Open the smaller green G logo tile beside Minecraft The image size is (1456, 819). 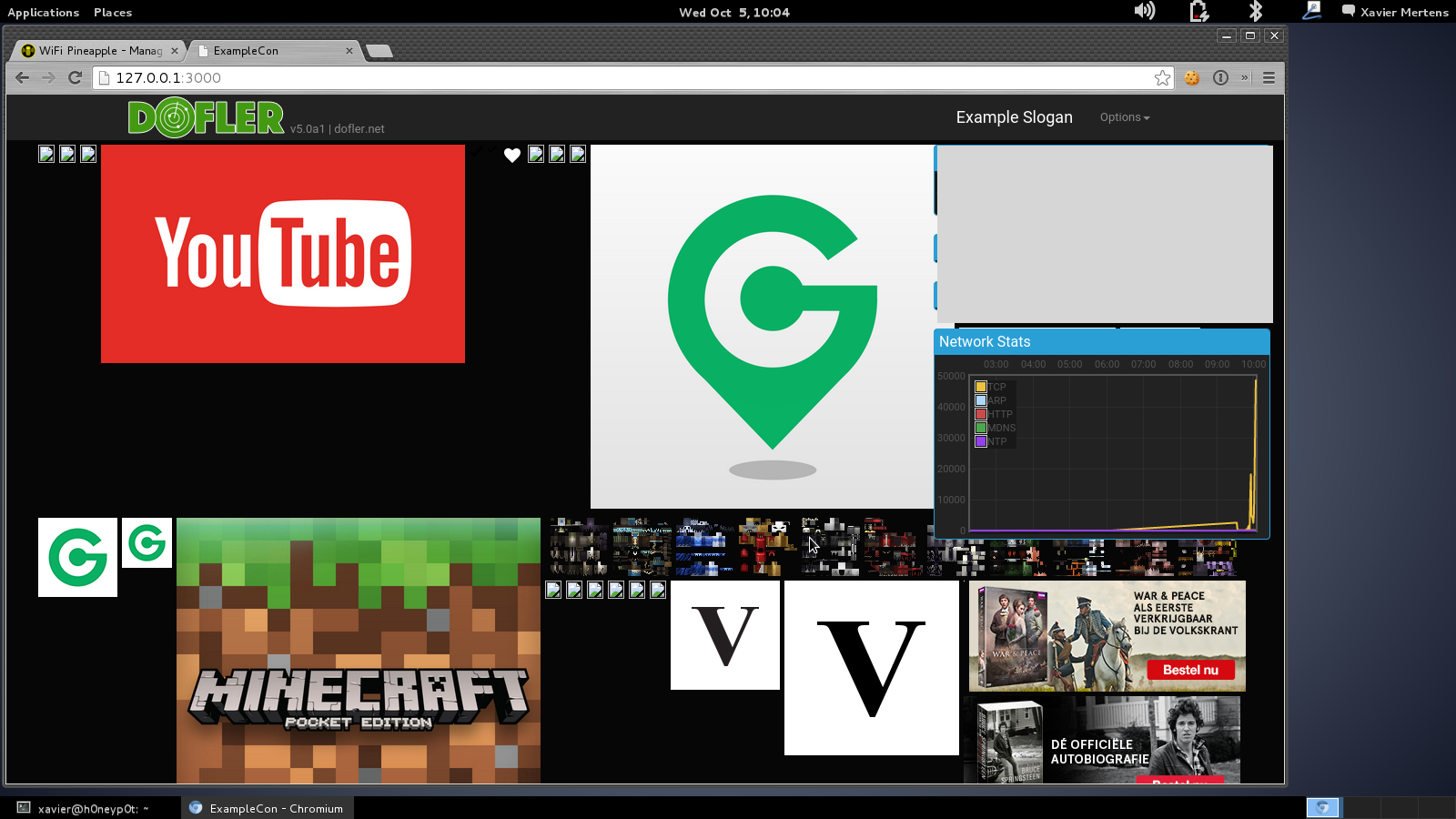[147, 543]
